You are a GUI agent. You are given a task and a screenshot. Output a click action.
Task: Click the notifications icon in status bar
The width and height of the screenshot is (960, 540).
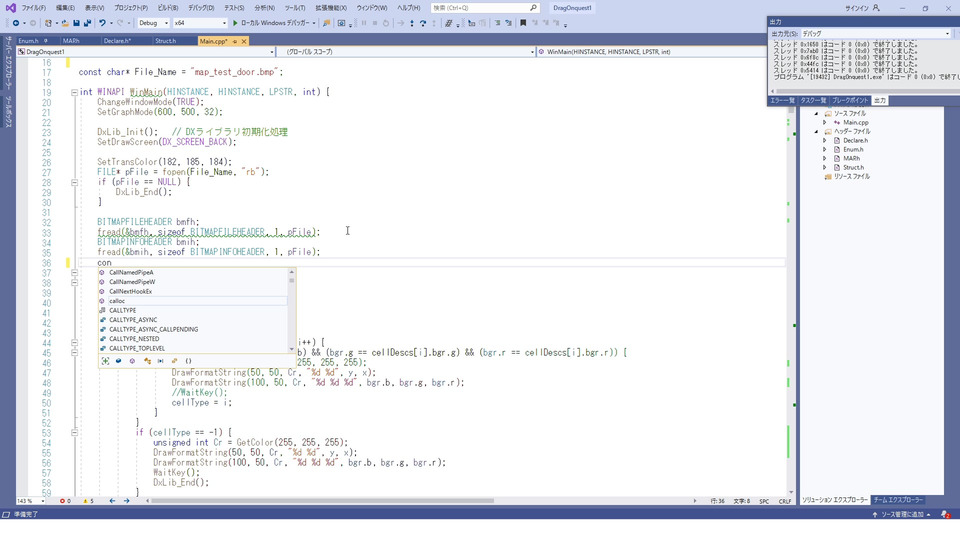[x=946, y=514]
